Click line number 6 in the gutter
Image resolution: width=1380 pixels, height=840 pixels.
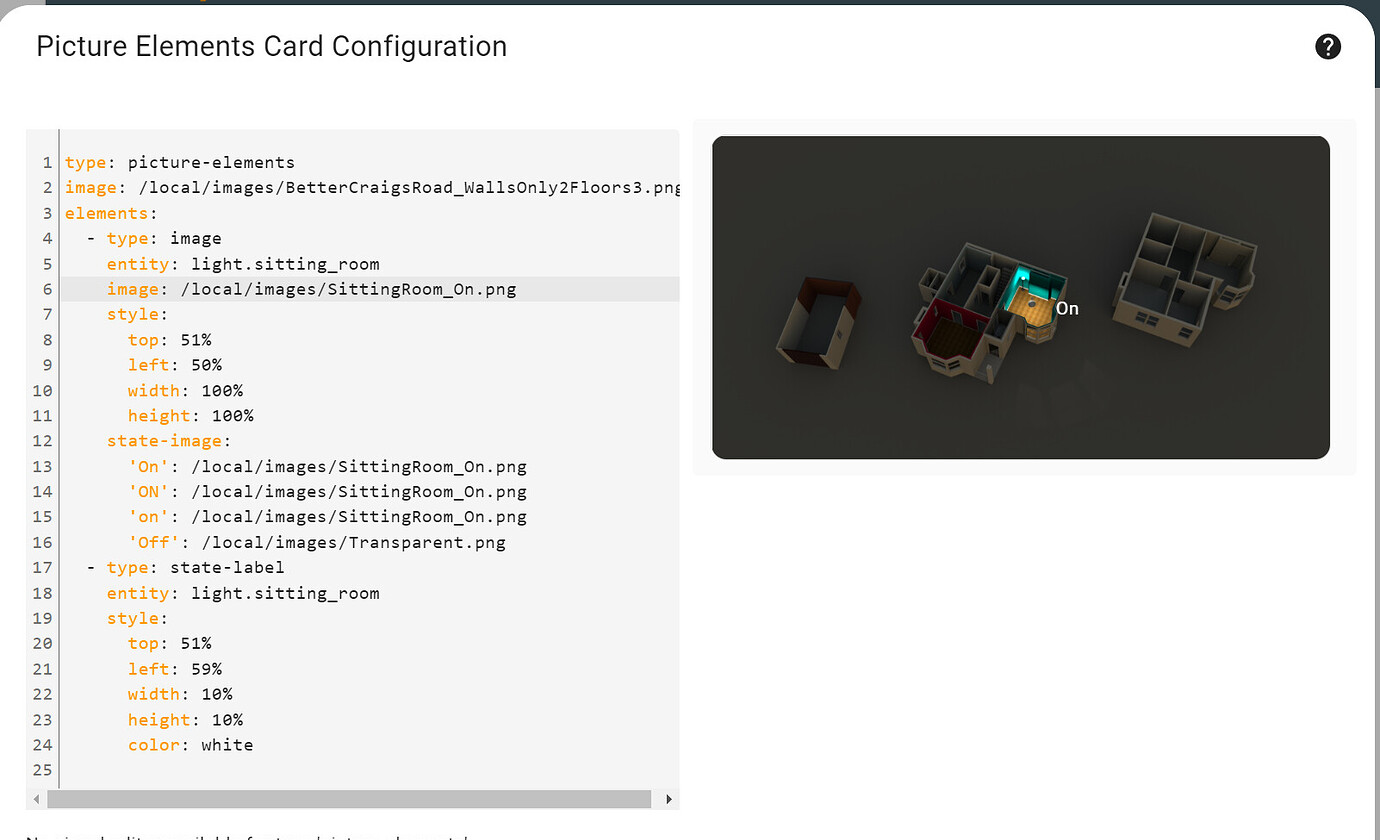(x=46, y=288)
